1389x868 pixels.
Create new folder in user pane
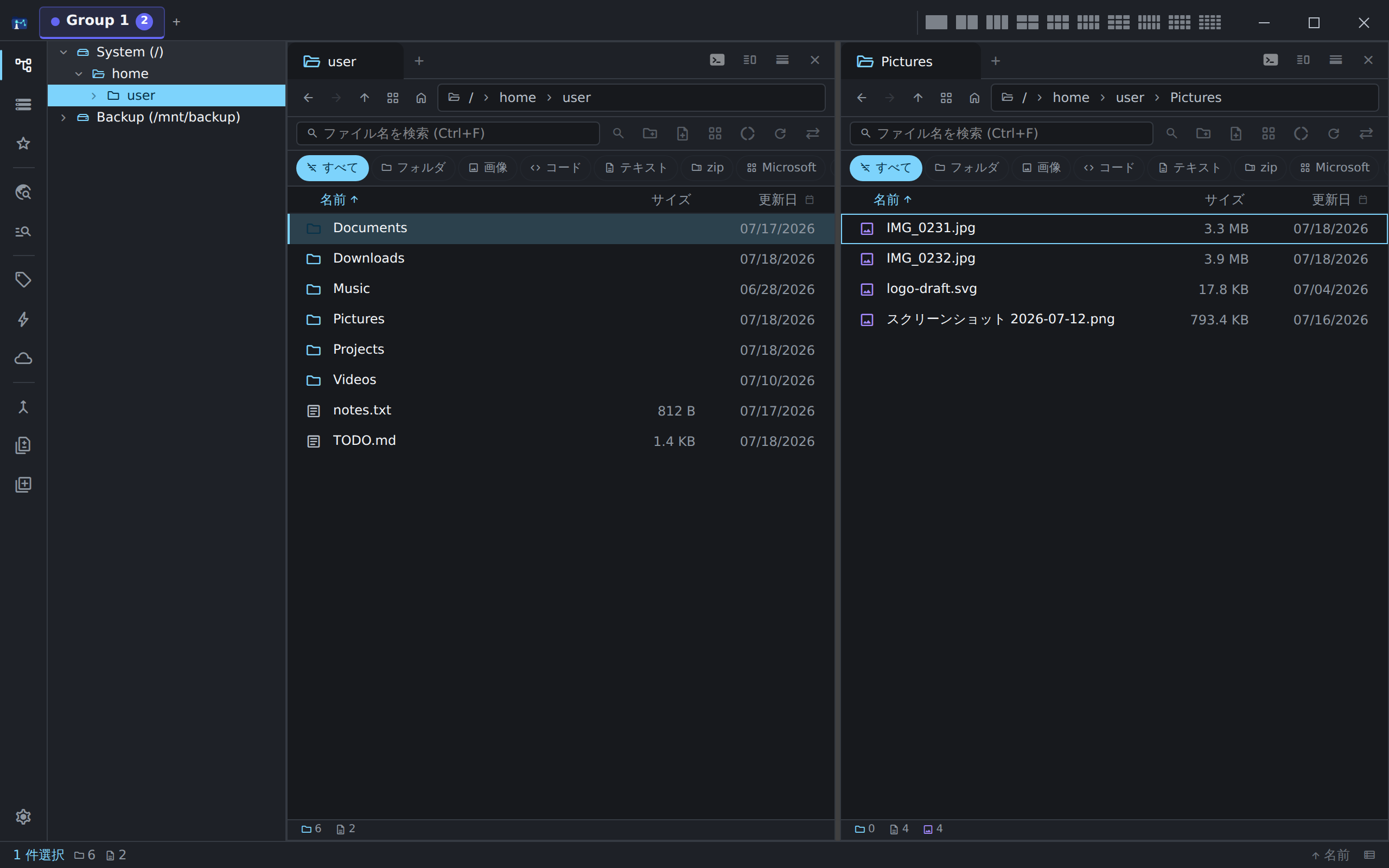[651, 134]
